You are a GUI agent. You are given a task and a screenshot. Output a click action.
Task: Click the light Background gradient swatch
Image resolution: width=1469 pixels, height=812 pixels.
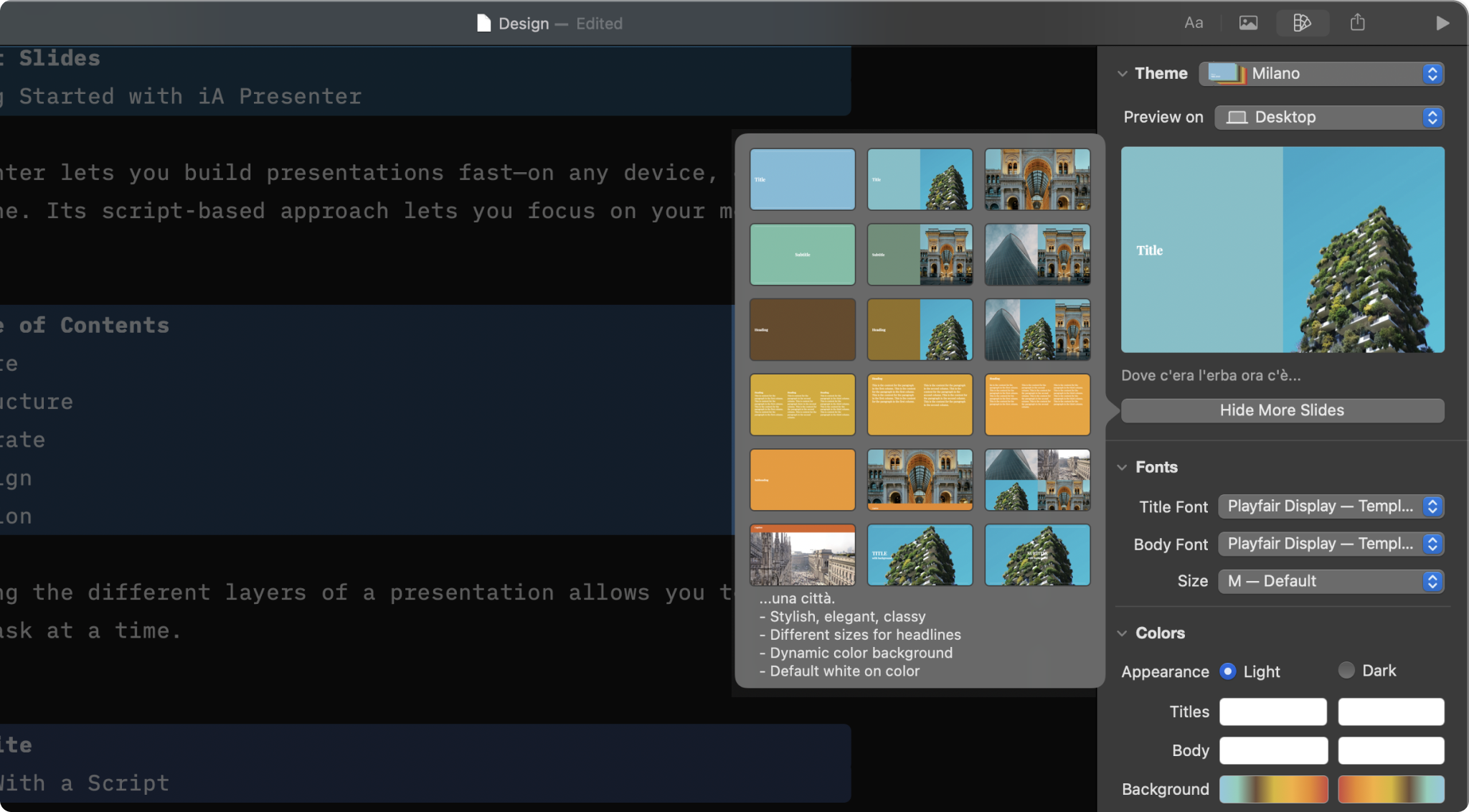point(1273,789)
